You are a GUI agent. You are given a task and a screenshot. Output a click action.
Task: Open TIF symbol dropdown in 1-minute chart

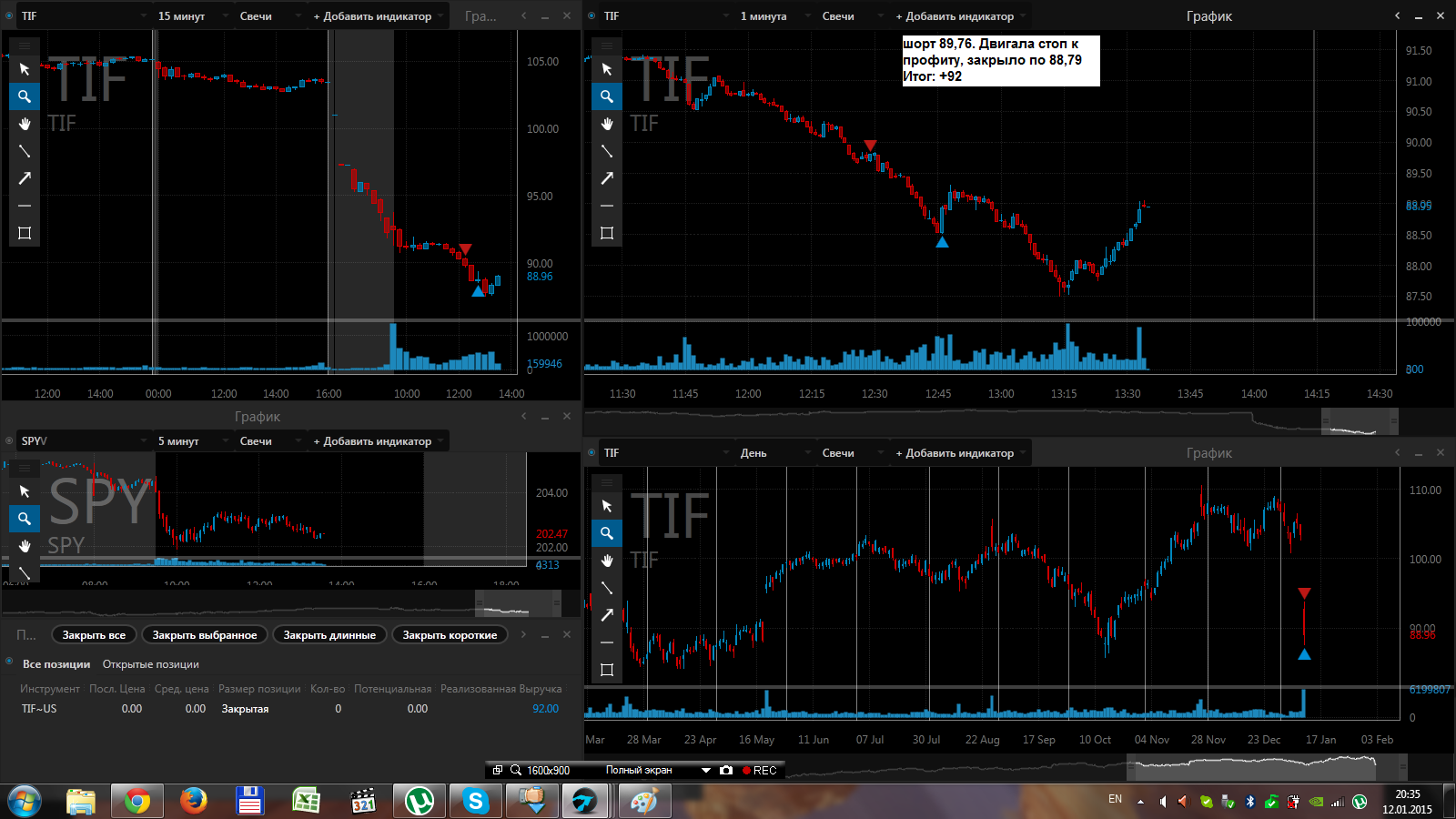click(x=666, y=15)
